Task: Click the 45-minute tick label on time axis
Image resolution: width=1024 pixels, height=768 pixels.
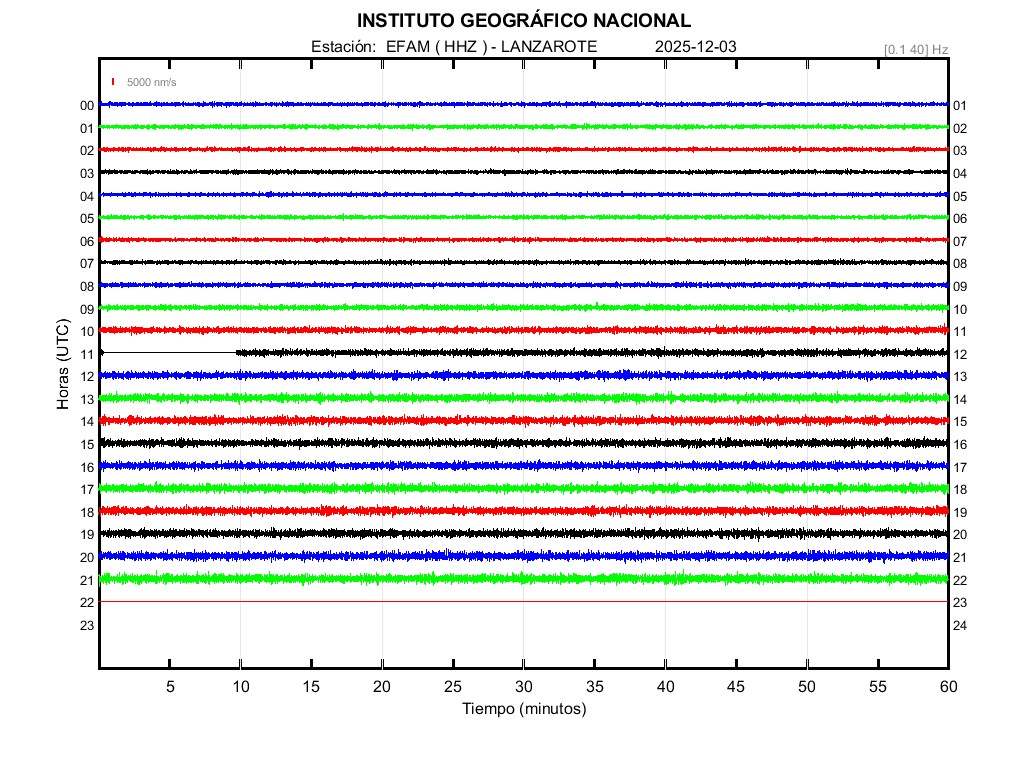Action: point(736,687)
